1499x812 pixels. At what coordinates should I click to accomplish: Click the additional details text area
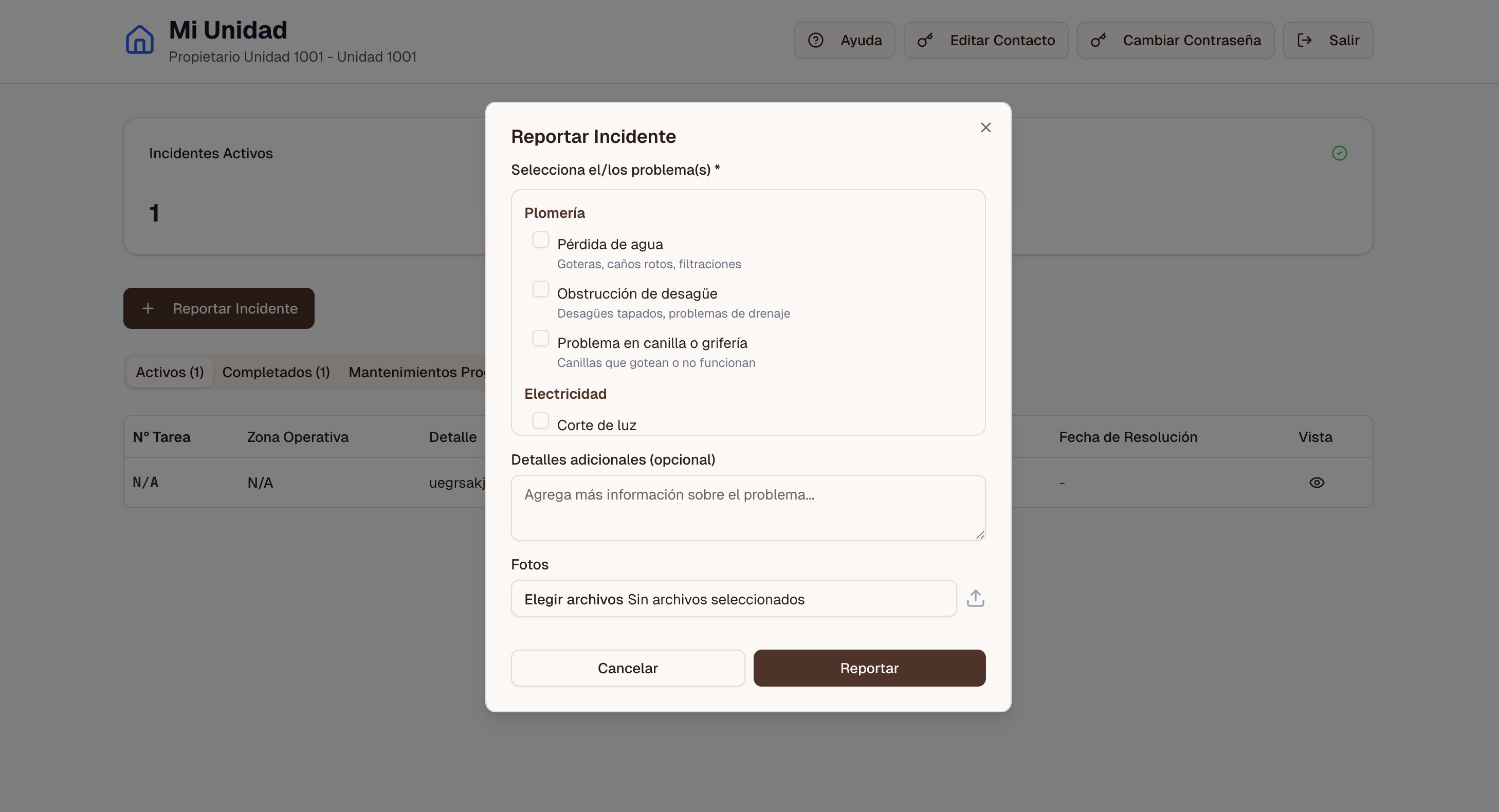(x=748, y=507)
